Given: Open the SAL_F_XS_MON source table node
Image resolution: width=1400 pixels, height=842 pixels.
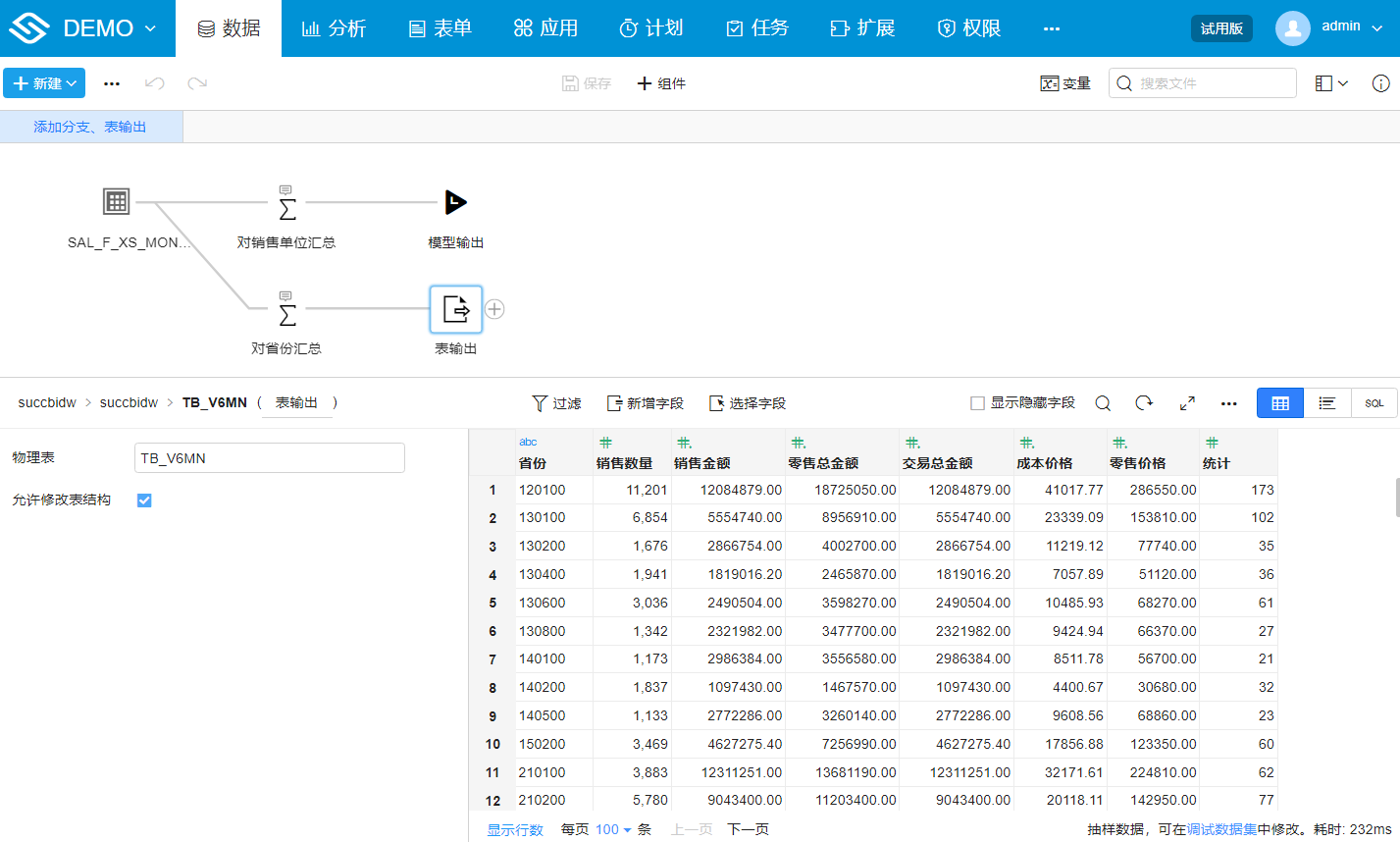Looking at the screenshot, I should click(116, 200).
